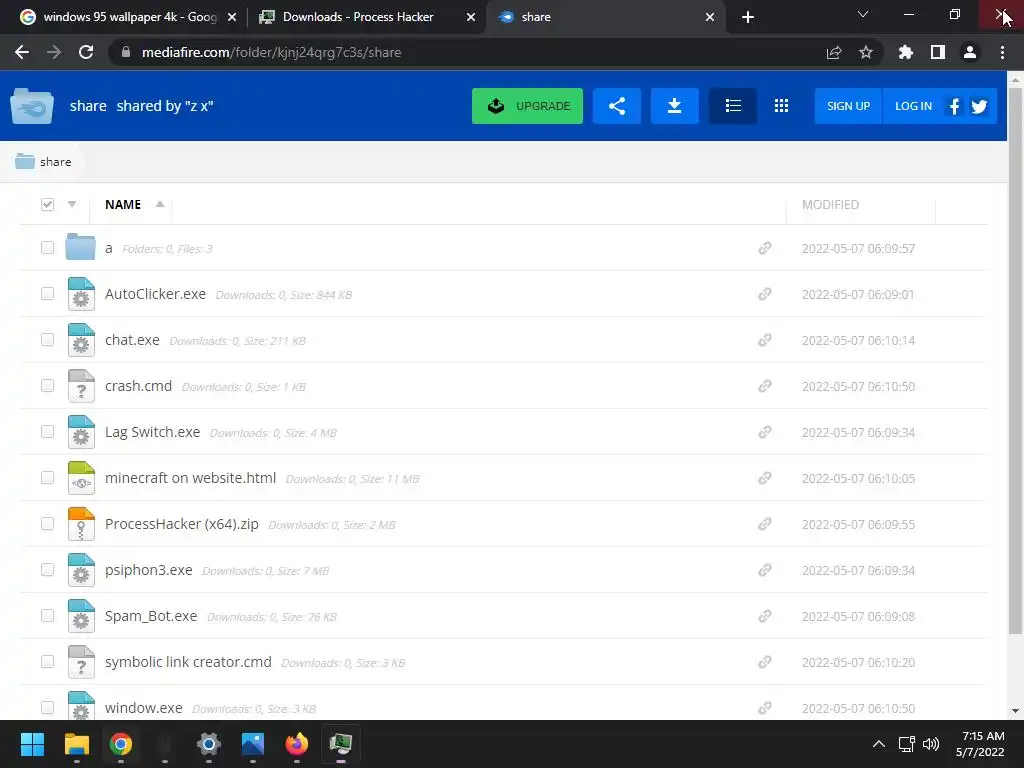Copy link icon for folder a

(765, 248)
